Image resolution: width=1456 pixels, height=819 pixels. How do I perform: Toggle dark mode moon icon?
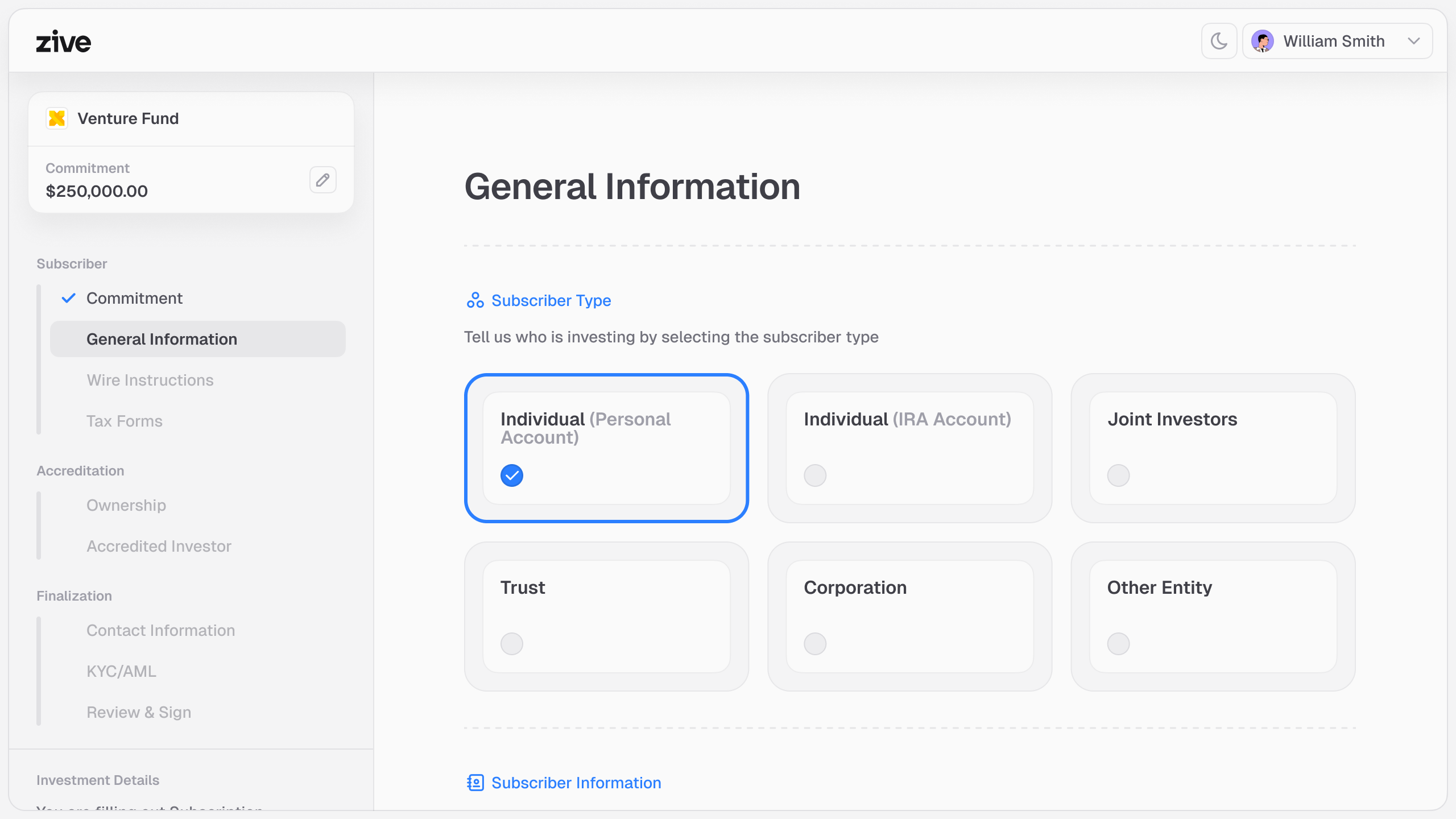(x=1219, y=41)
